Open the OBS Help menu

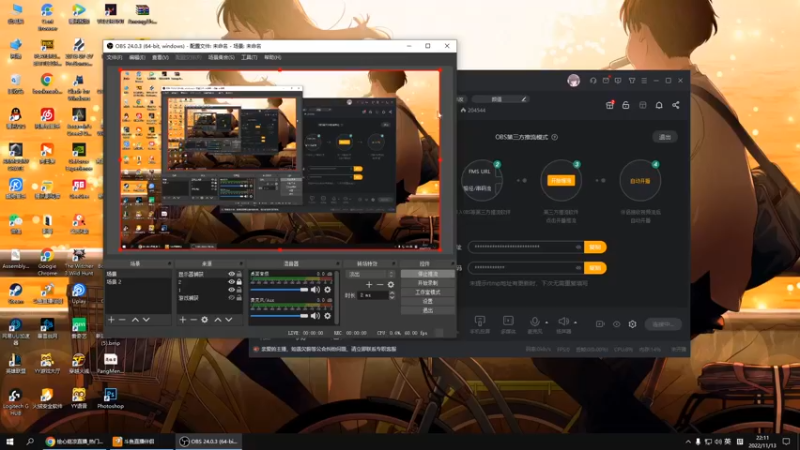[x=272, y=58]
